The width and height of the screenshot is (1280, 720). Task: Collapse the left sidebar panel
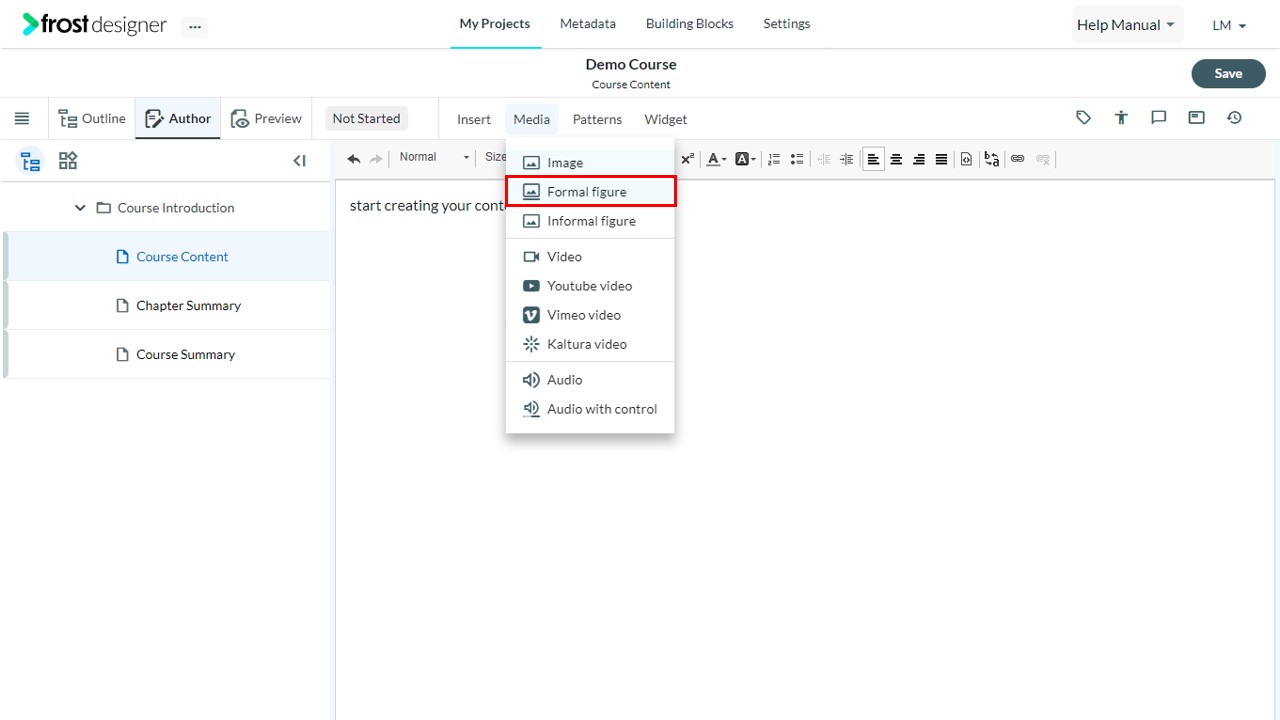pos(299,160)
